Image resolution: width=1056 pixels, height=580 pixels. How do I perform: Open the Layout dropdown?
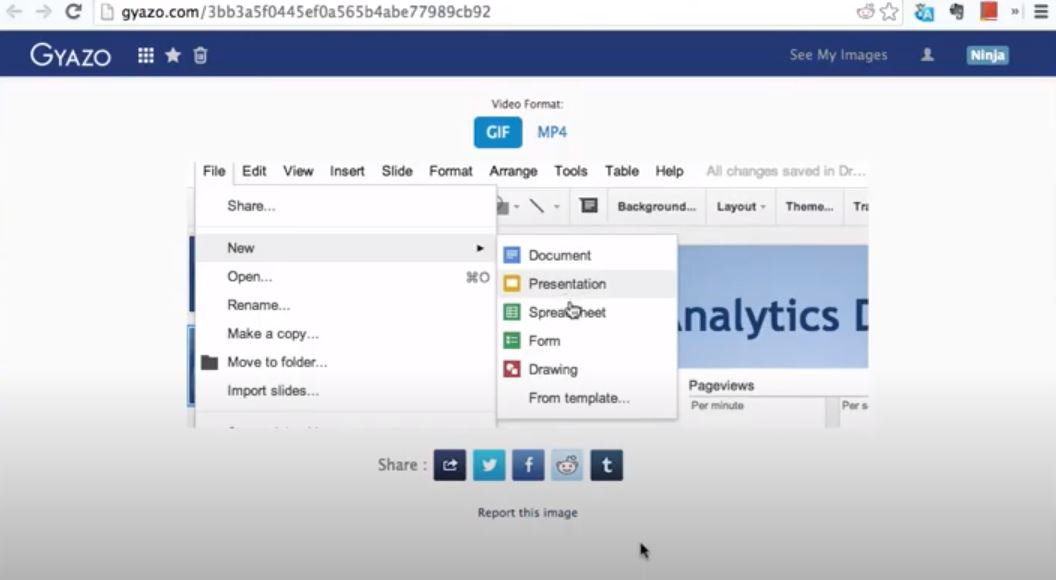[x=741, y=207]
